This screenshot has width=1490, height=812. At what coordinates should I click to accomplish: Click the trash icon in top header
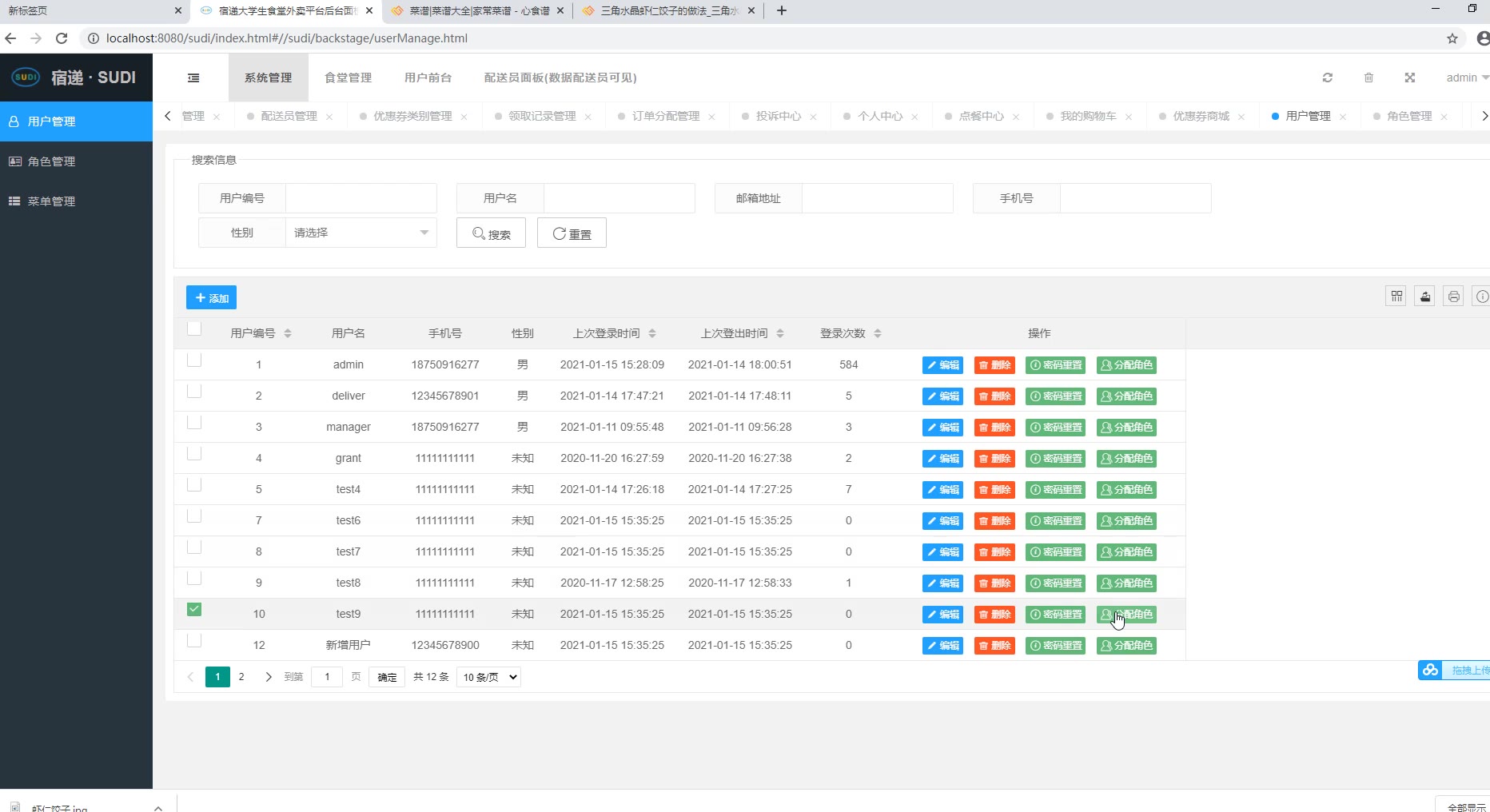(x=1368, y=78)
